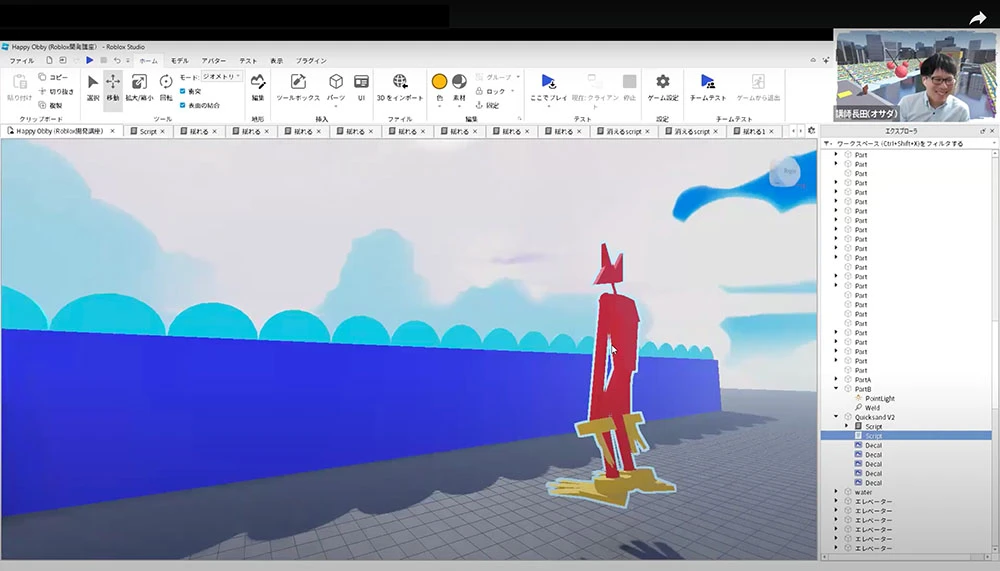Image resolution: width=1000 pixels, height=571 pixels.
Task: Open the UI insert tool
Action: coord(361,87)
